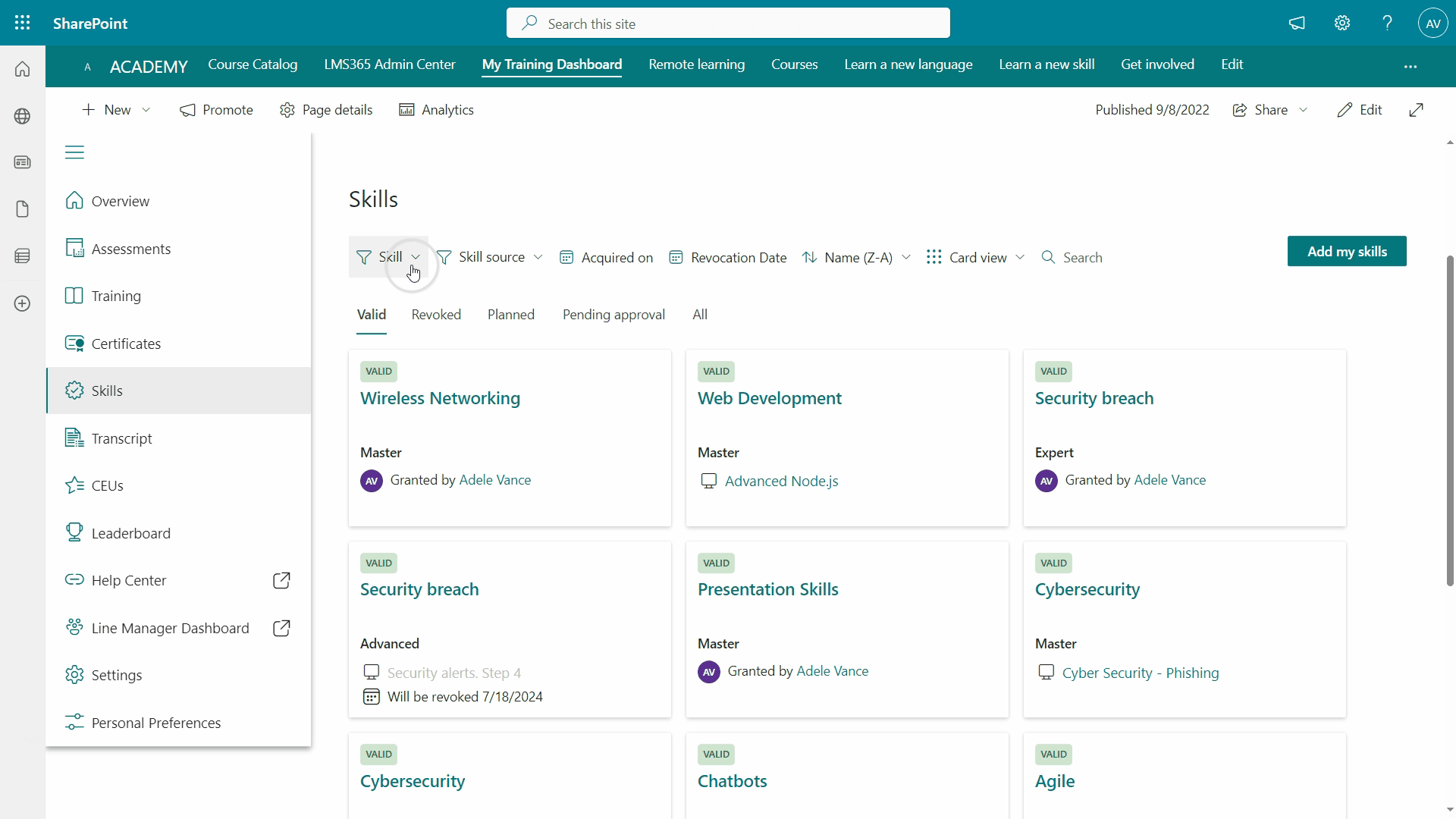Switch to the Revoked tab

pos(436,315)
